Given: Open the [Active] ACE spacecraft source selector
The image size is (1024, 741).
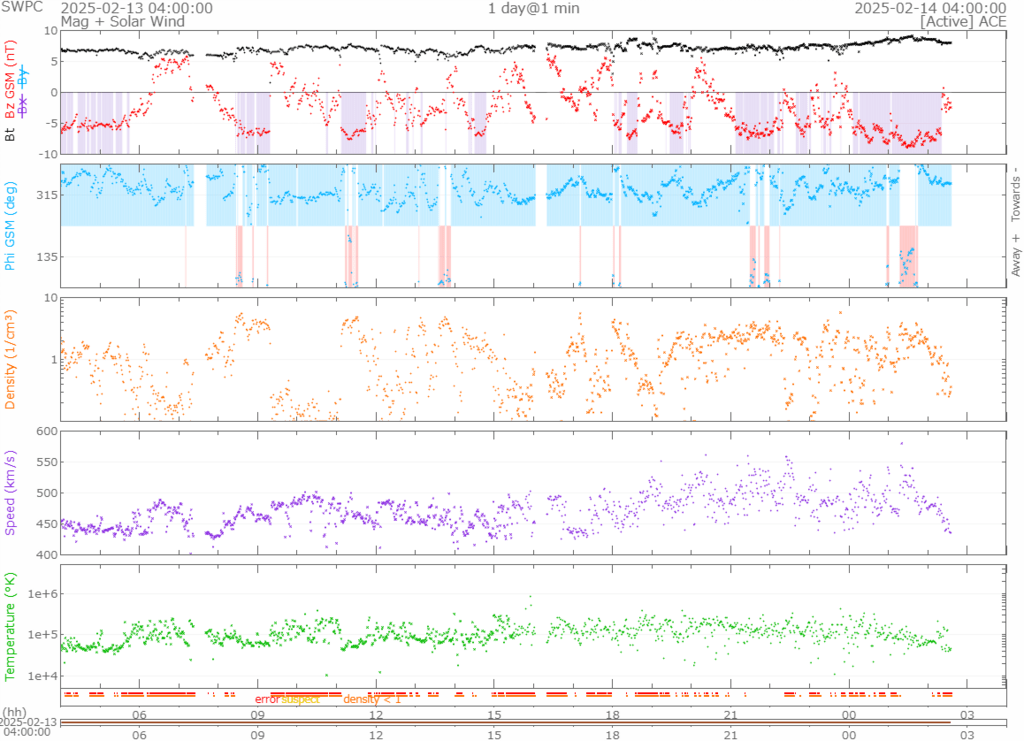Looking at the screenshot, I should pyautogui.click(x=963, y=20).
